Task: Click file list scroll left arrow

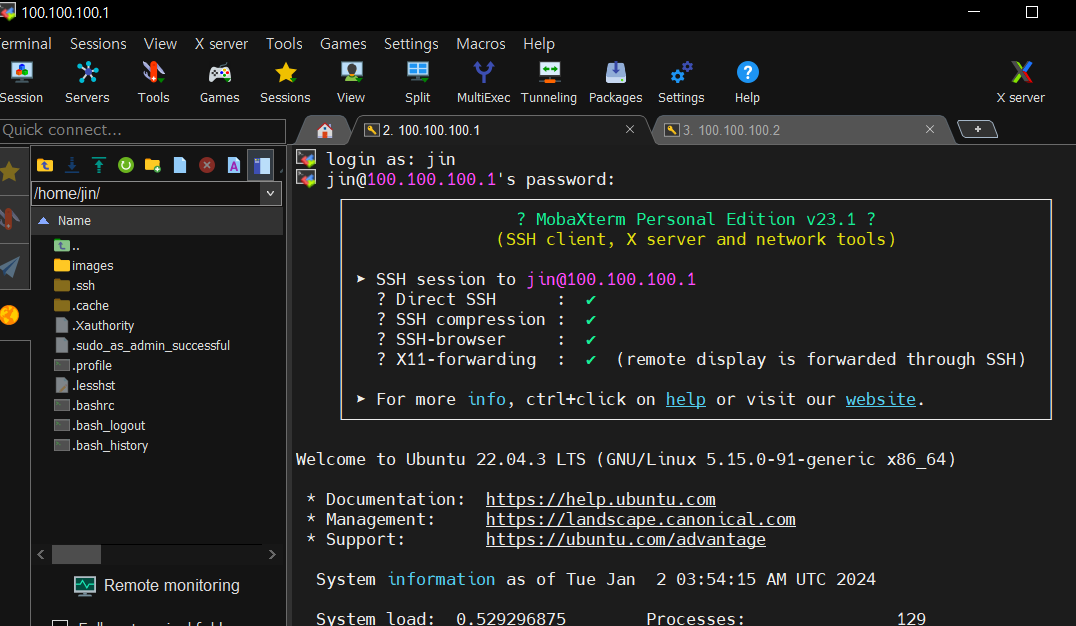Action: coord(40,554)
